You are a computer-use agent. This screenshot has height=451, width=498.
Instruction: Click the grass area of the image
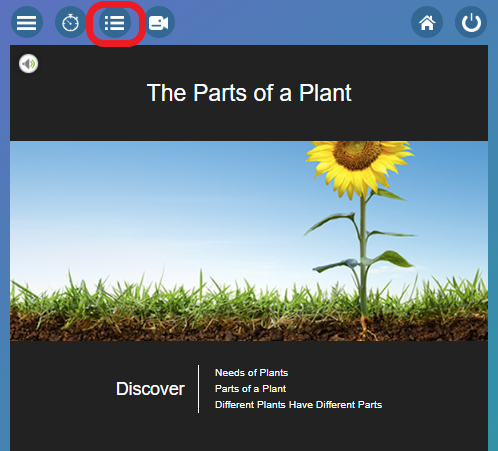point(167,297)
